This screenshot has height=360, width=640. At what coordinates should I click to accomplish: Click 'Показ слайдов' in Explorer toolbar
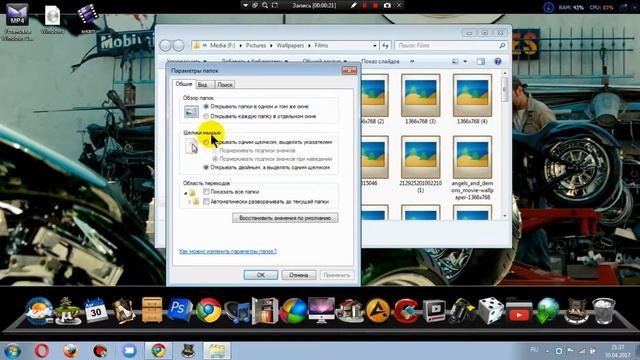click(x=380, y=61)
